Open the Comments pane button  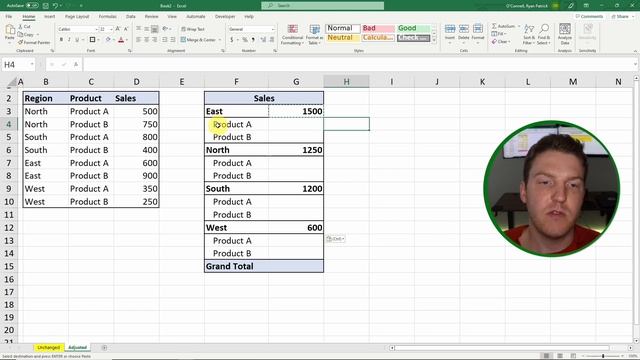pos(589,17)
